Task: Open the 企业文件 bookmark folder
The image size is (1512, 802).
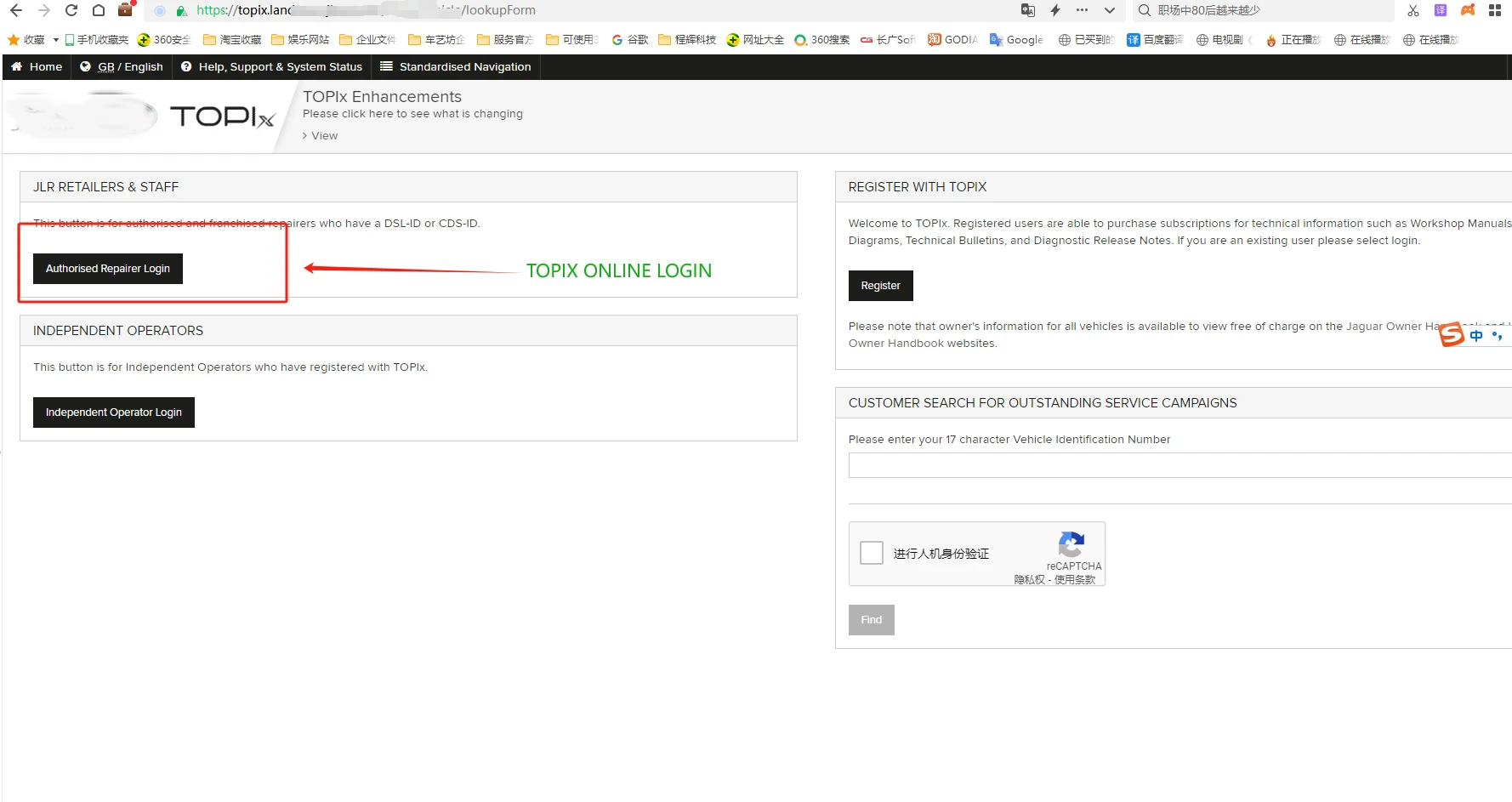Action: (368, 40)
